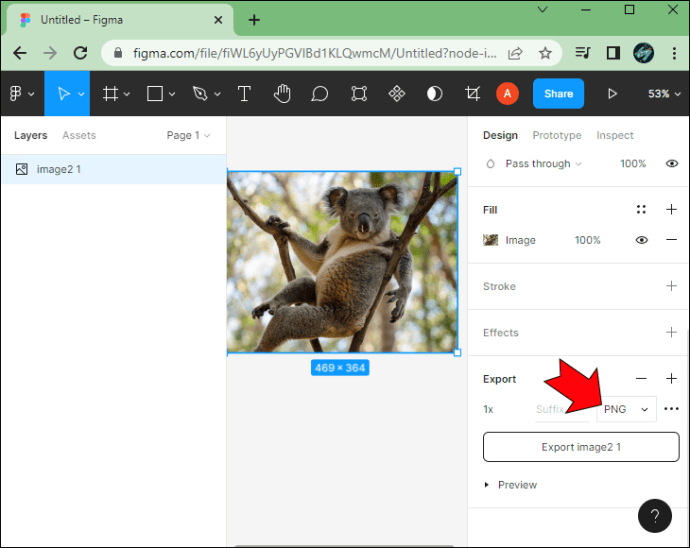Viewport: 690px width, 548px height.
Task: Click the koala image on canvas
Action: point(342,262)
